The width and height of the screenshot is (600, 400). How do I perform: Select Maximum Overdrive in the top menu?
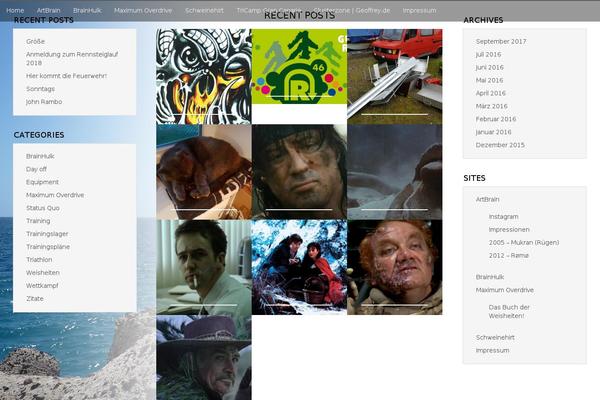point(143,10)
